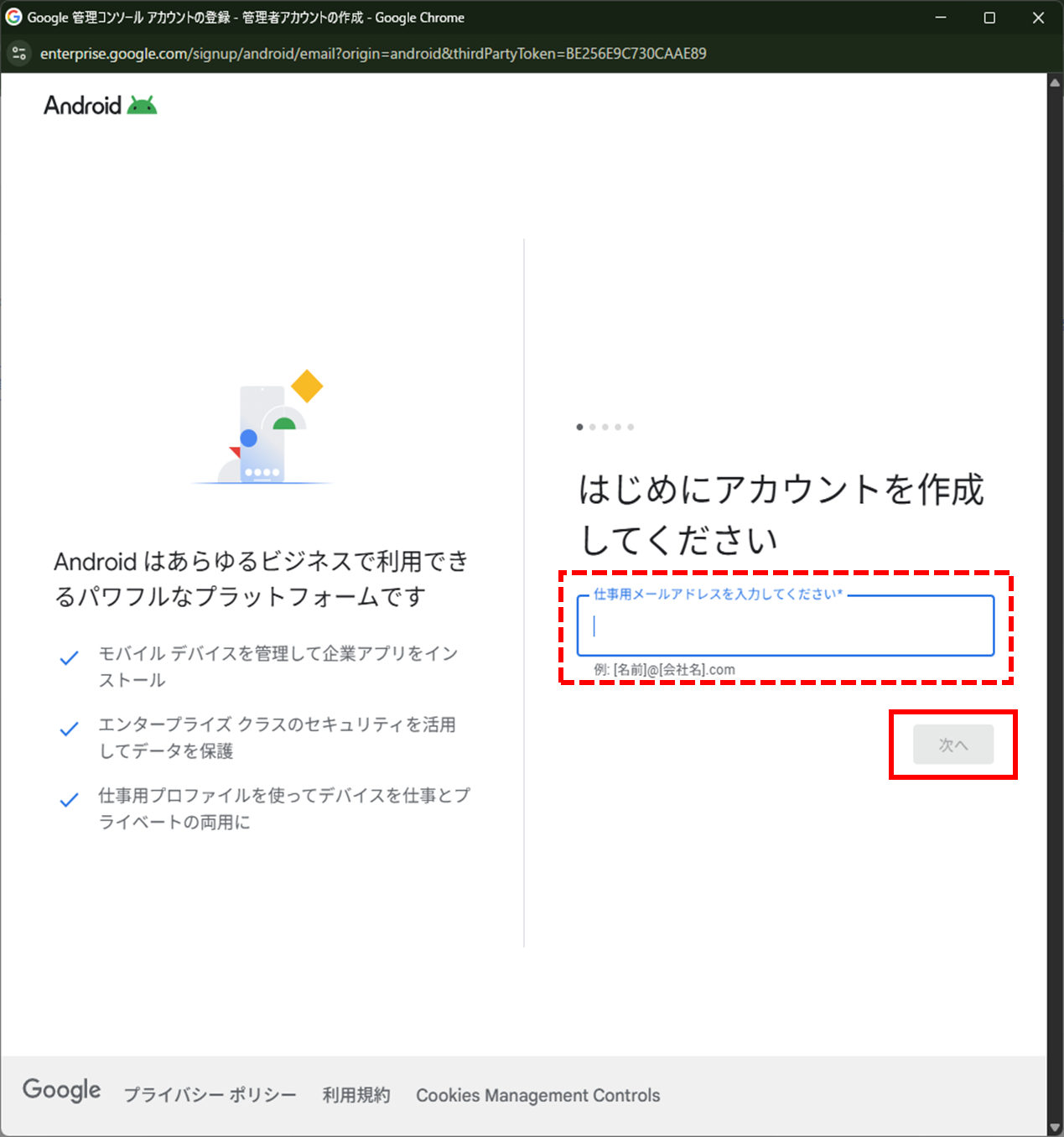Click the site information icon in address bar

pyautogui.click(x=18, y=54)
